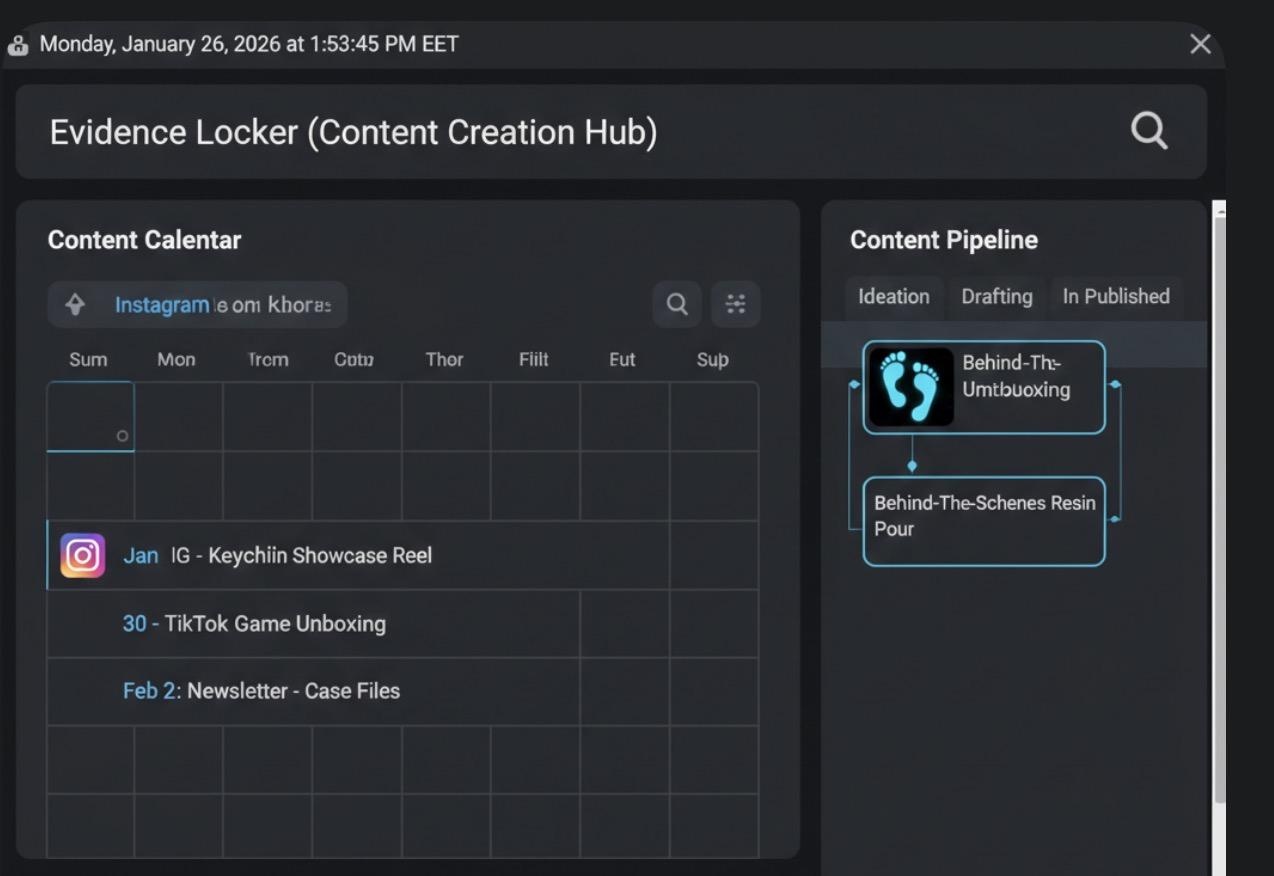This screenshot has height=876, width=1274.
Task: Select the Behind-The-Umtbuoxing pipeline card
Action: [984, 387]
